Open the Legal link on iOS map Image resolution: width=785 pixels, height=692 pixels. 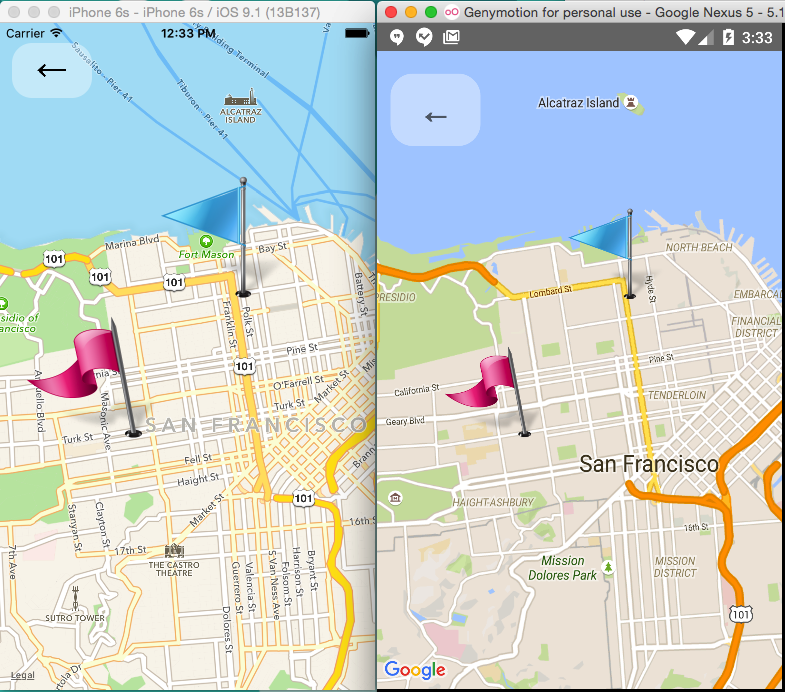(23, 675)
